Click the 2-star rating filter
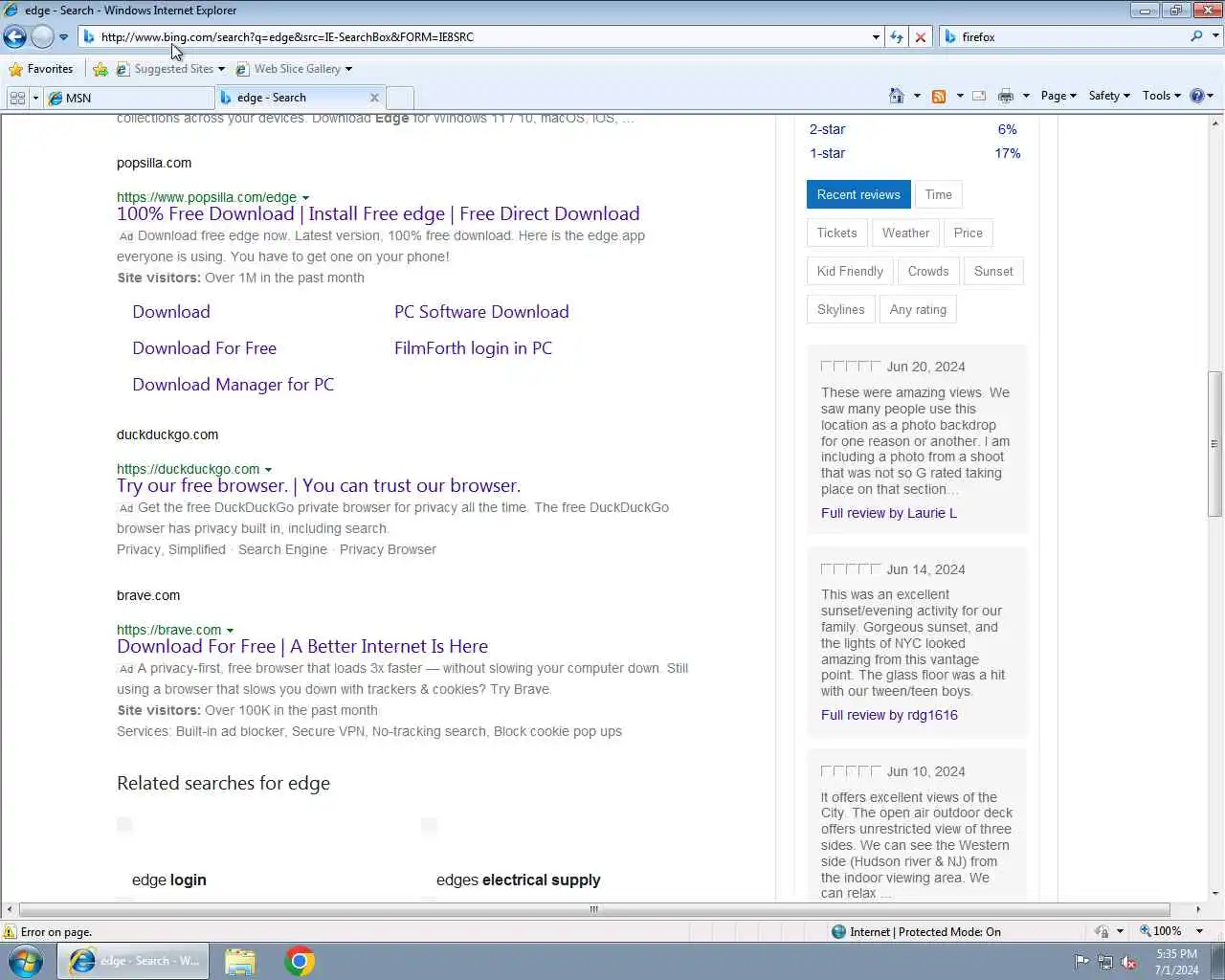1225x980 pixels. pyautogui.click(x=827, y=129)
